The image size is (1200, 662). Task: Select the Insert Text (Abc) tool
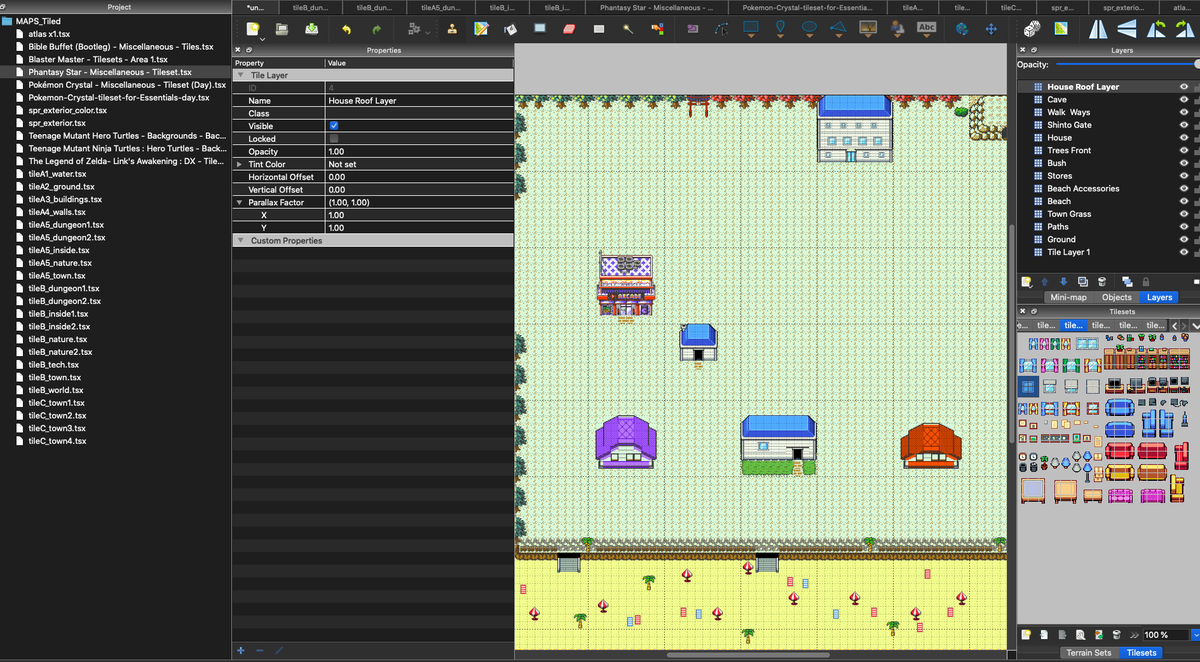point(927,29)
